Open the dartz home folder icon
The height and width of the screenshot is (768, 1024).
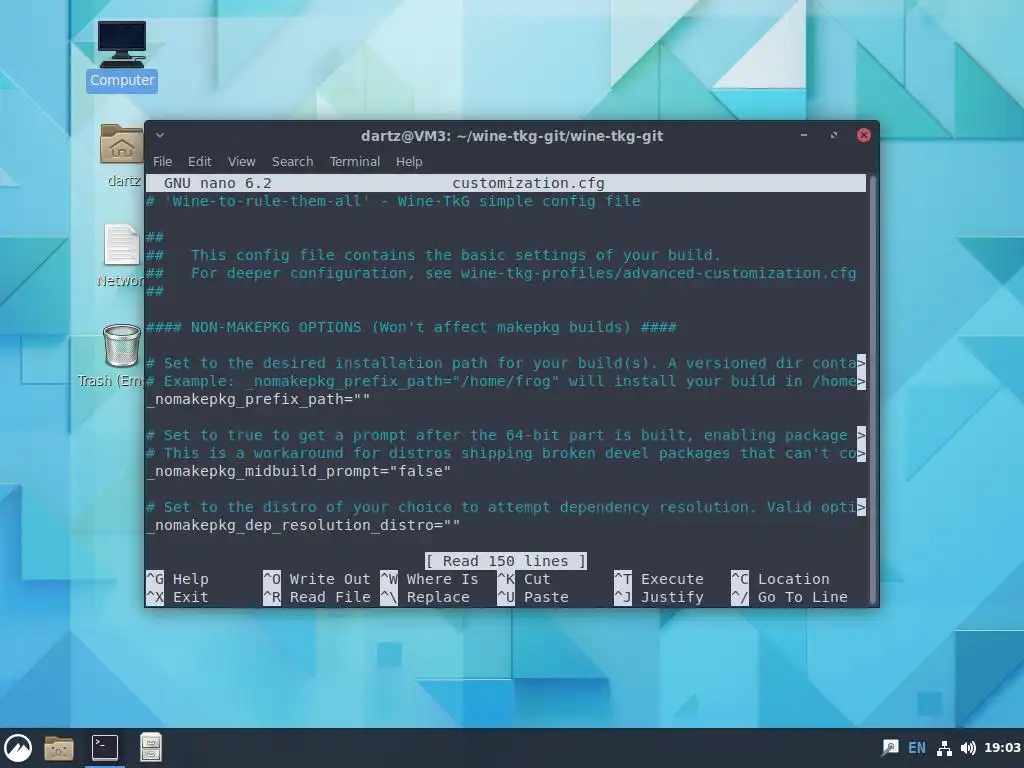pyautogui.click(x=121, y=155)
